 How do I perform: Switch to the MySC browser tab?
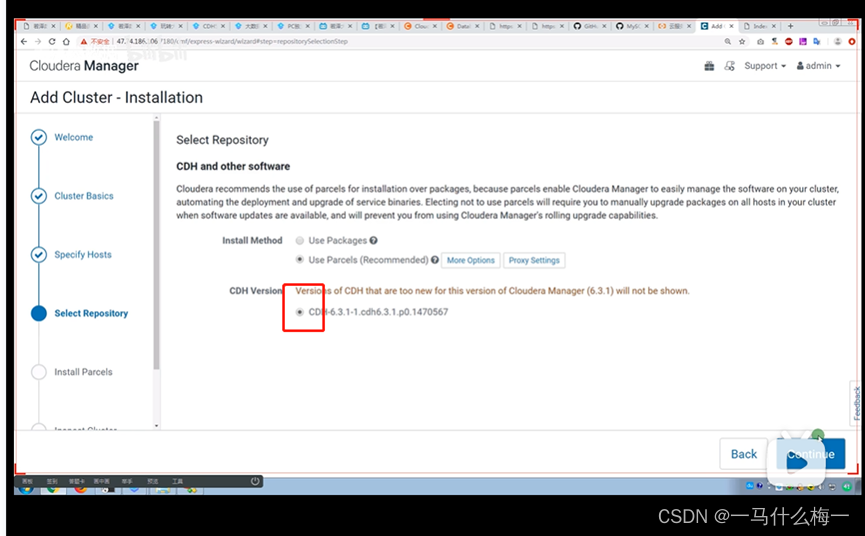[632, 26]
